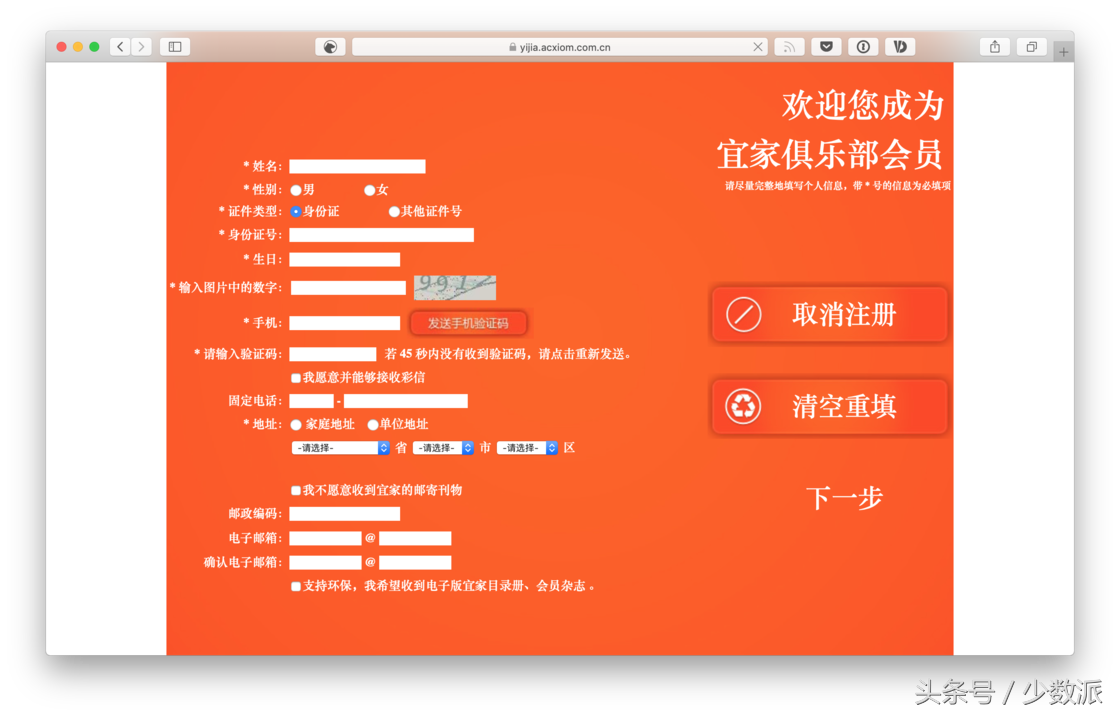Open a new tab with plus icon
The width and height of the screenshot is (1120, 716).
[x=1064, y=51]
